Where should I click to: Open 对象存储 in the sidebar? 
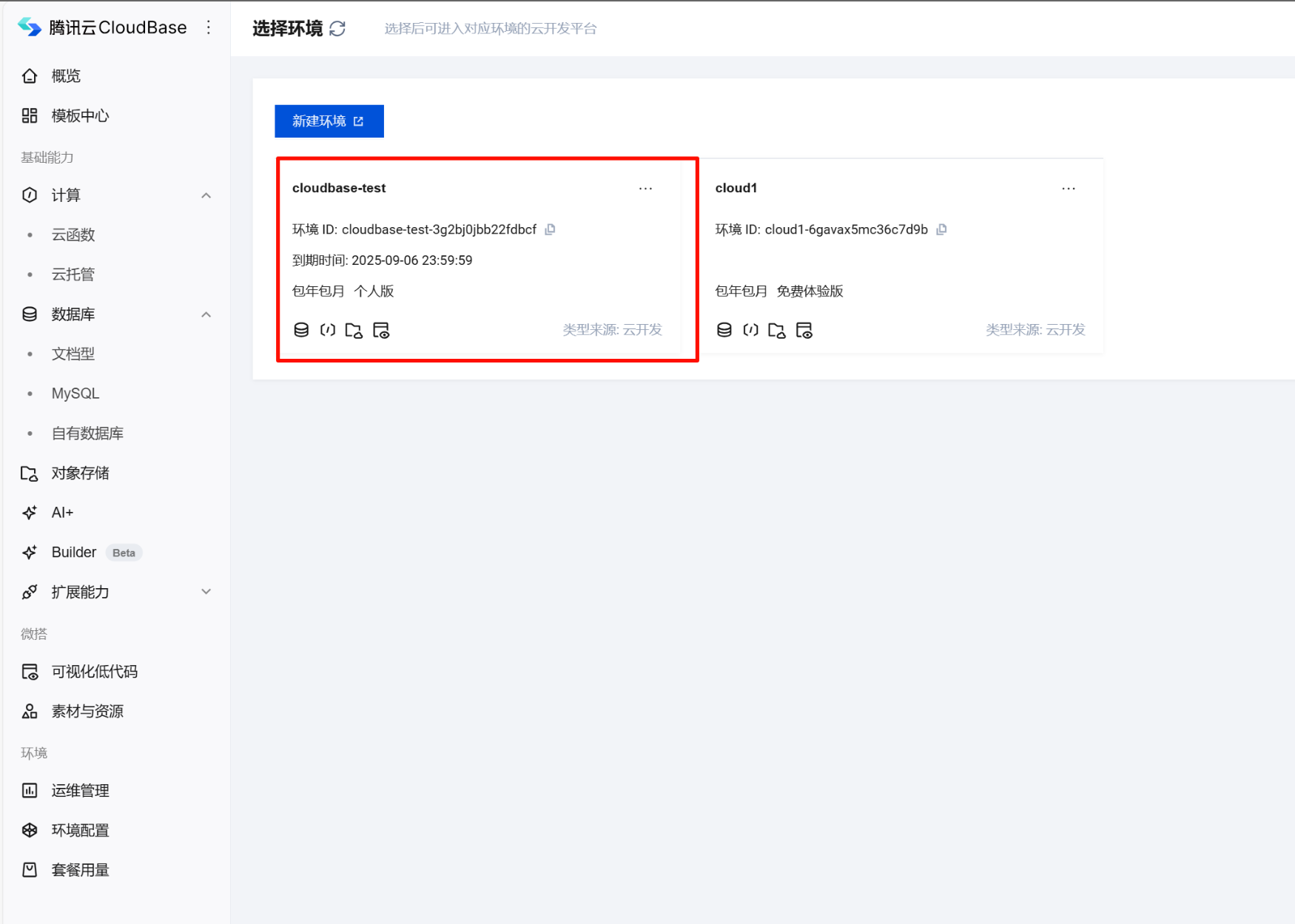[81, 473]
